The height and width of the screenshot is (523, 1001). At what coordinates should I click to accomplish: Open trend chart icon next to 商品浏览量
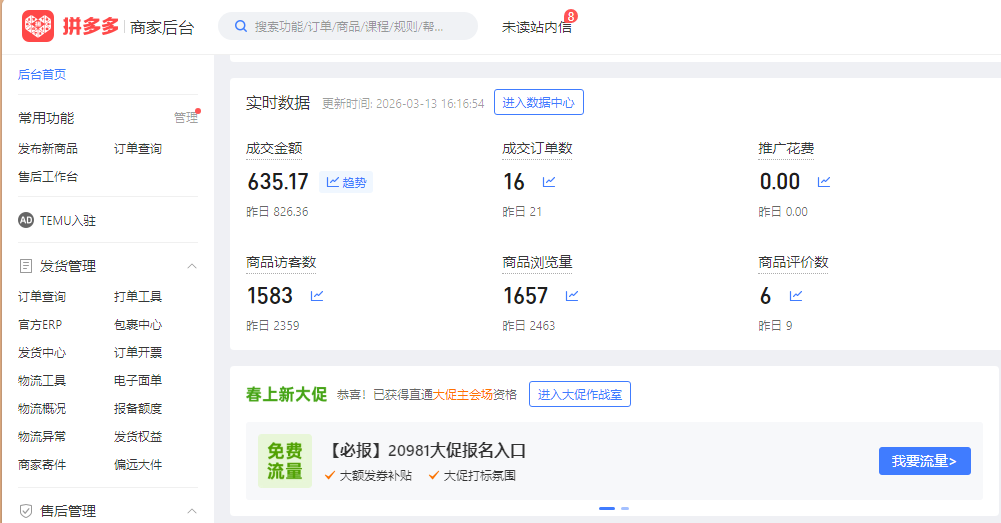point(572,296)
